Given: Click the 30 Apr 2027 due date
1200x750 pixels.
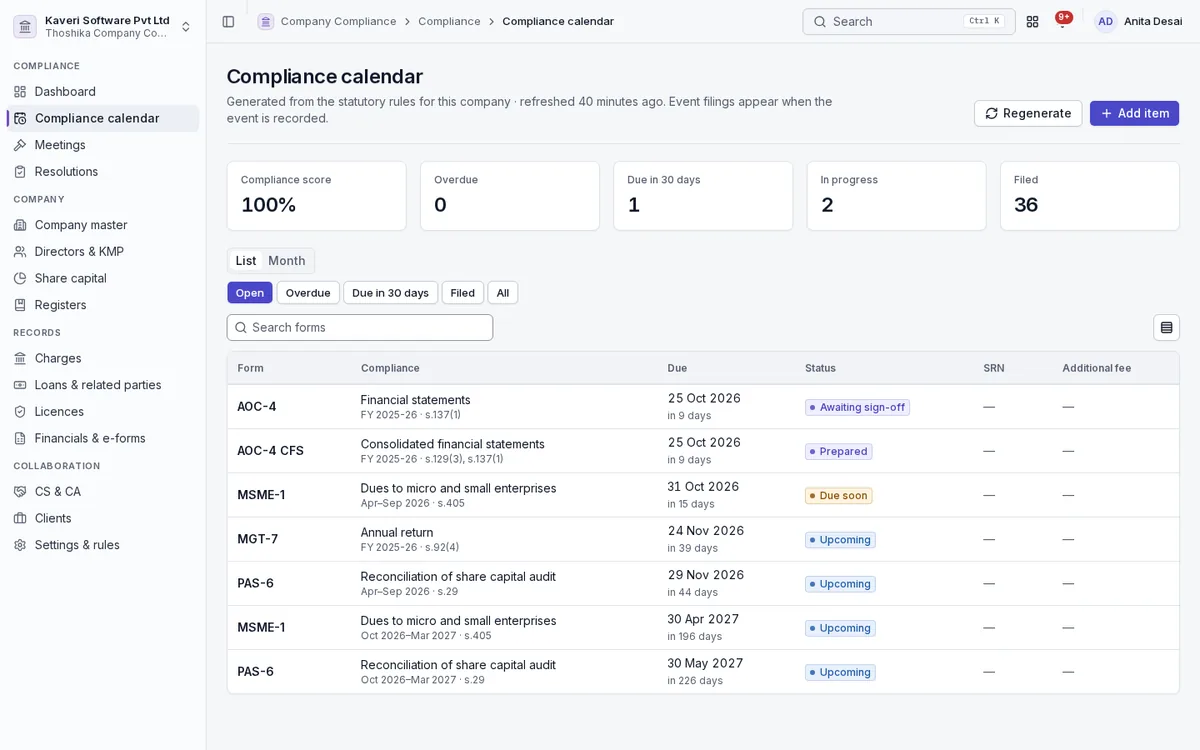Looking at the screenshot, I should [x=703, y=619].
